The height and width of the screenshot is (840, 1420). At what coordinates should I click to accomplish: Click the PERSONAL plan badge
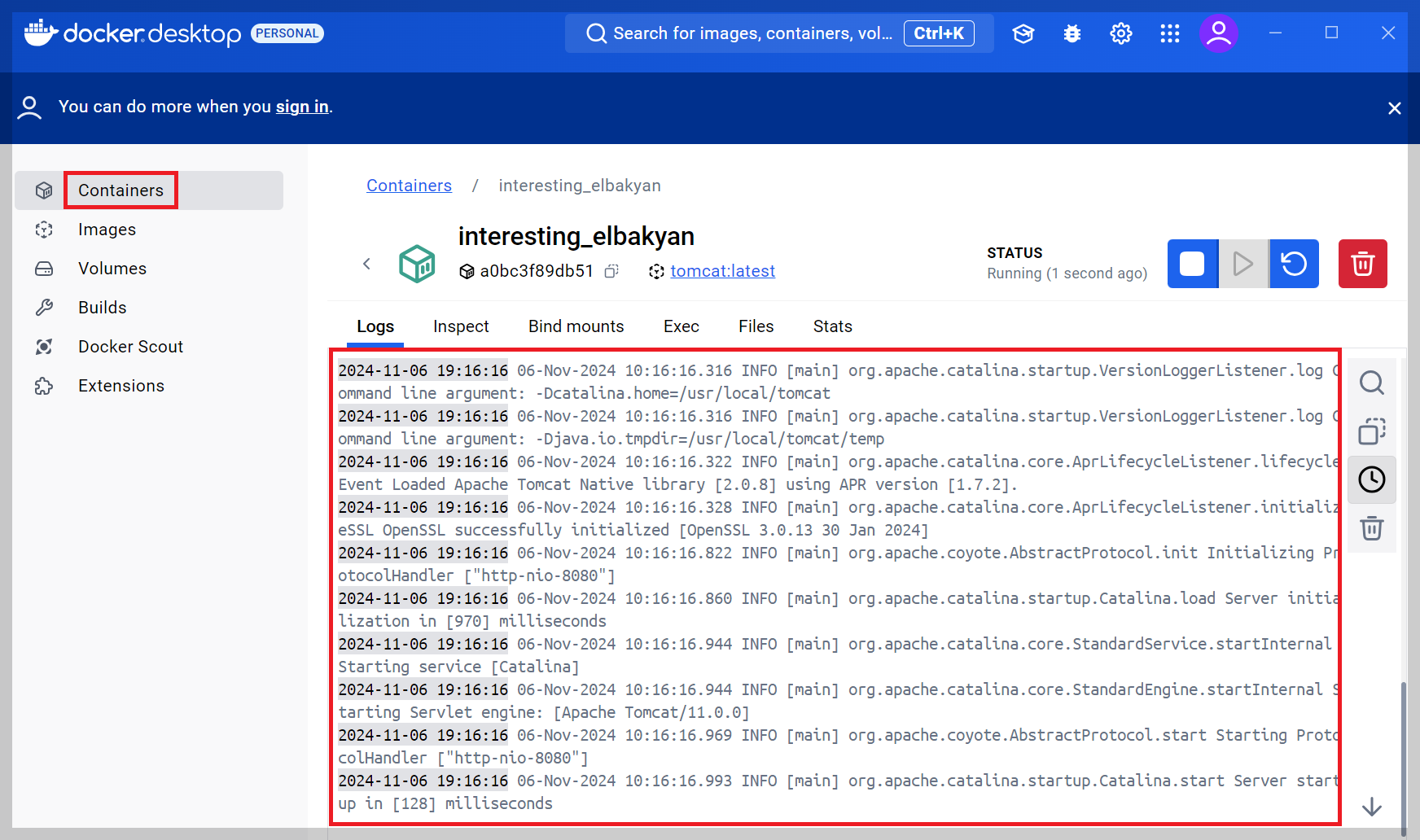coord(287,33)
